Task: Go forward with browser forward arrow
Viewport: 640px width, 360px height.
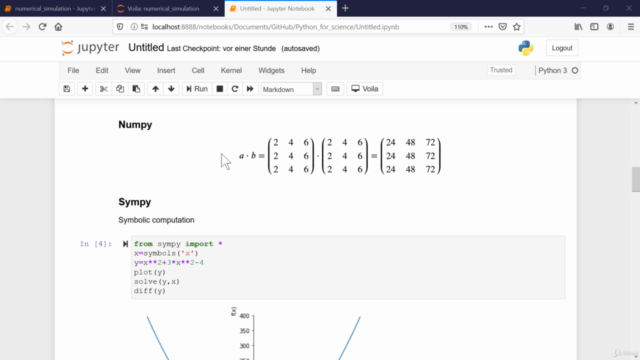Action: click(x=26, y=27)
